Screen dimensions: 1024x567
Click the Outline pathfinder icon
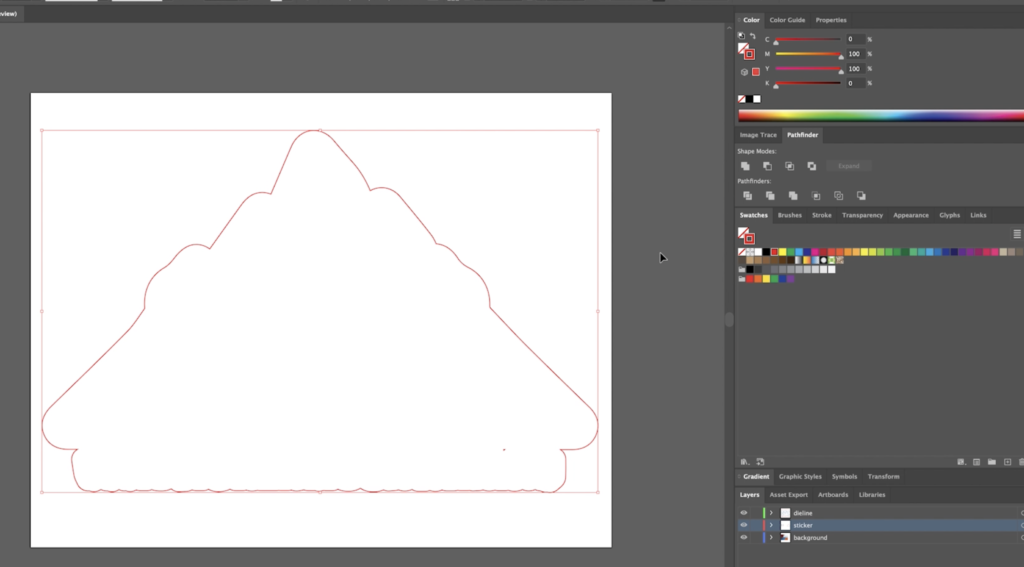click(x=839, y=195)
